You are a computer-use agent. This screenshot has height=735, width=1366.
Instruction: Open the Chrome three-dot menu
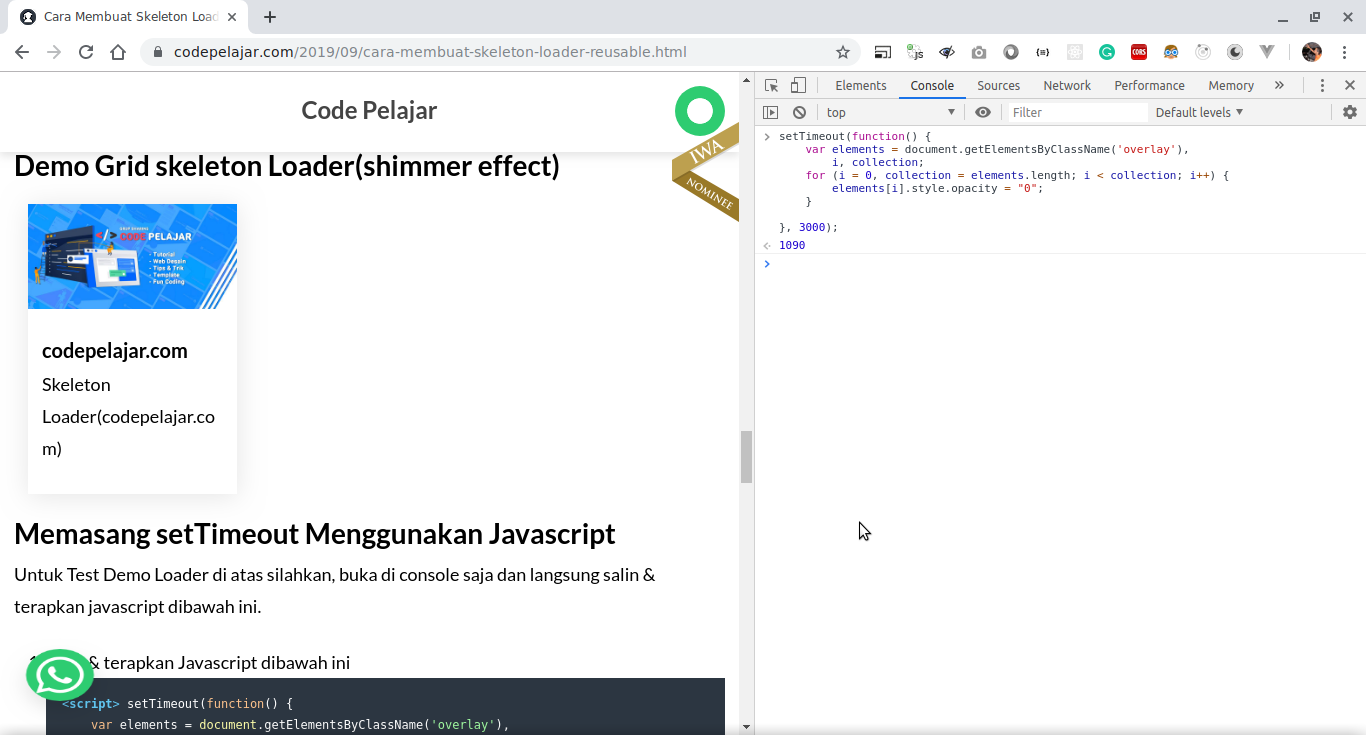point(1344,52)
